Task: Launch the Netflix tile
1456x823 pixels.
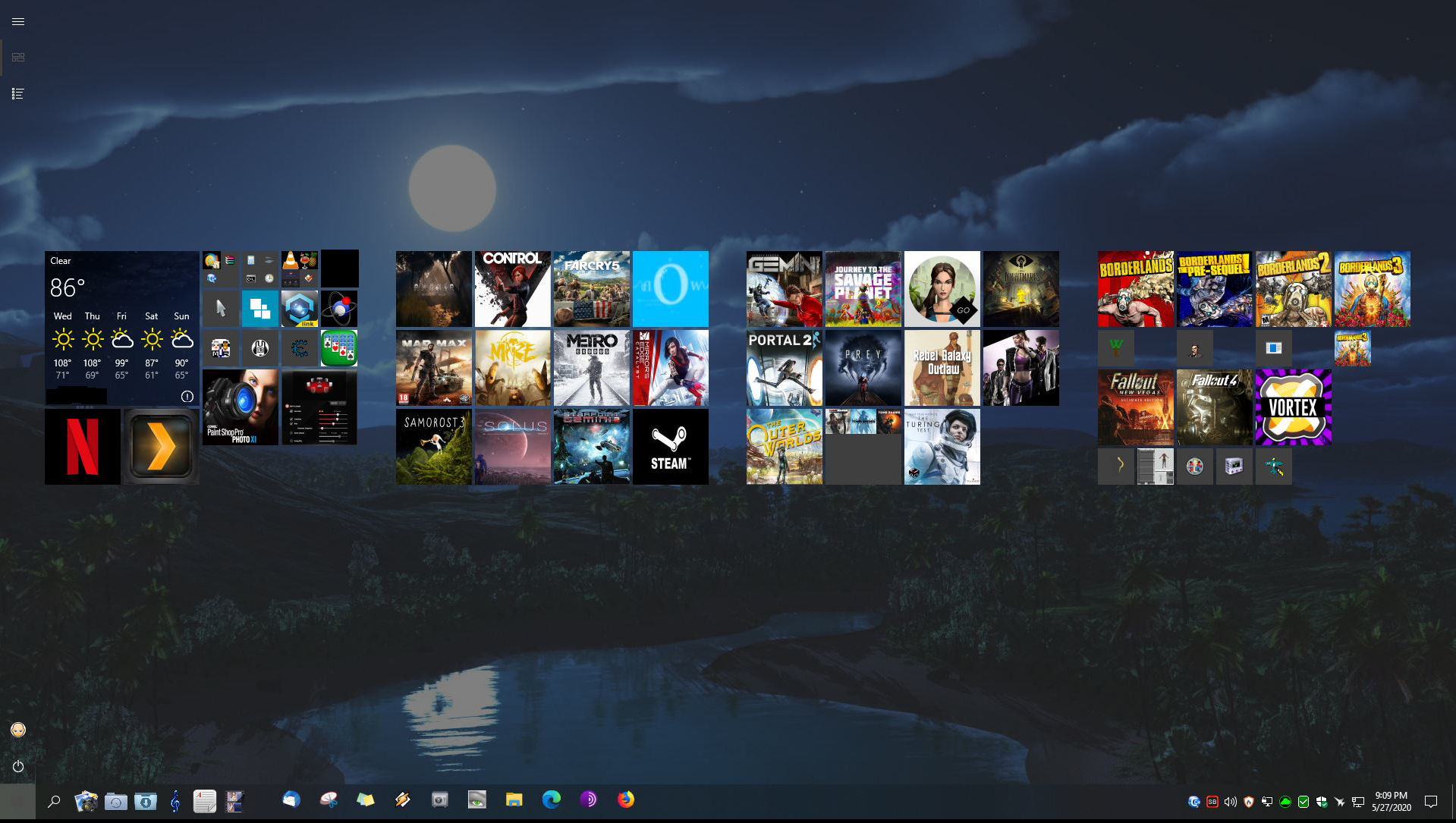Action: click(83, 447)
